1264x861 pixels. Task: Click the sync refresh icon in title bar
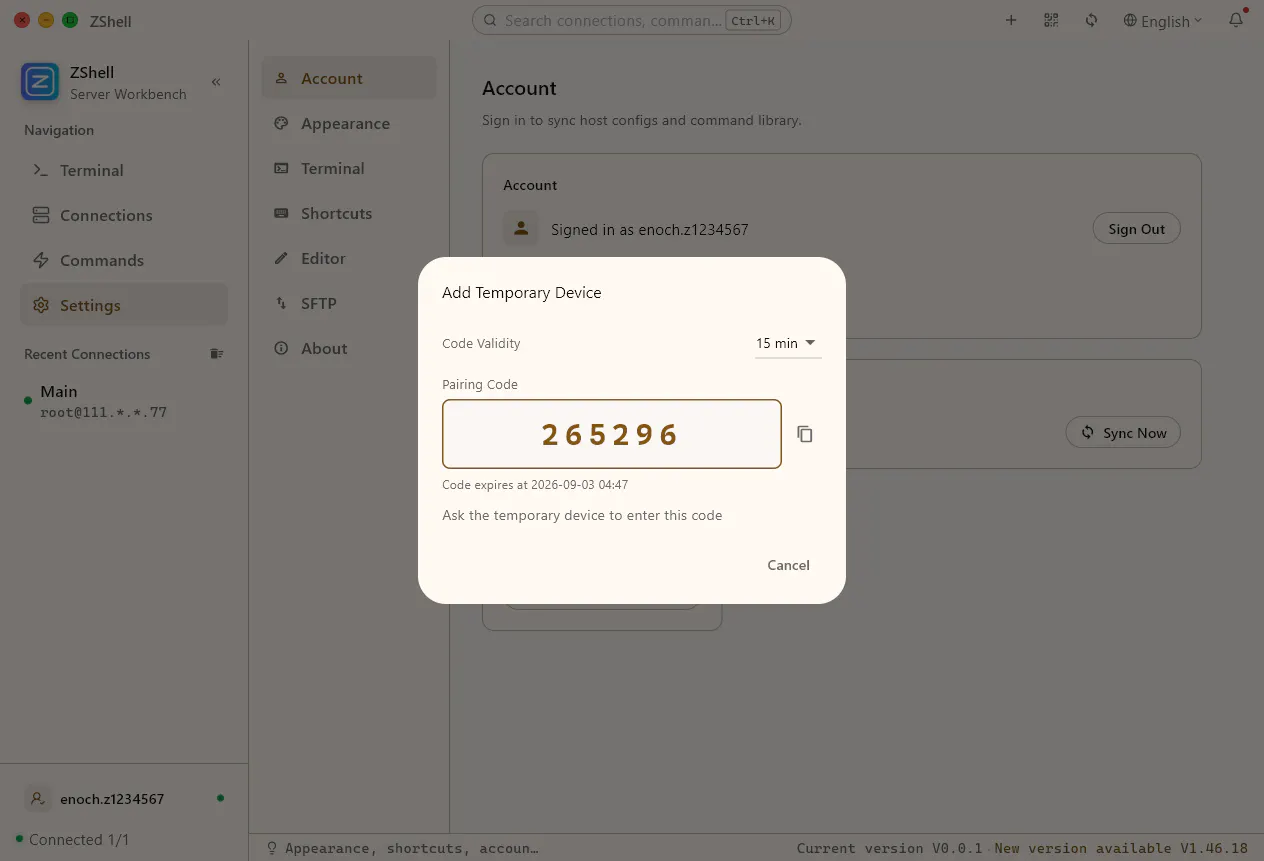(x=1091, y=20)
